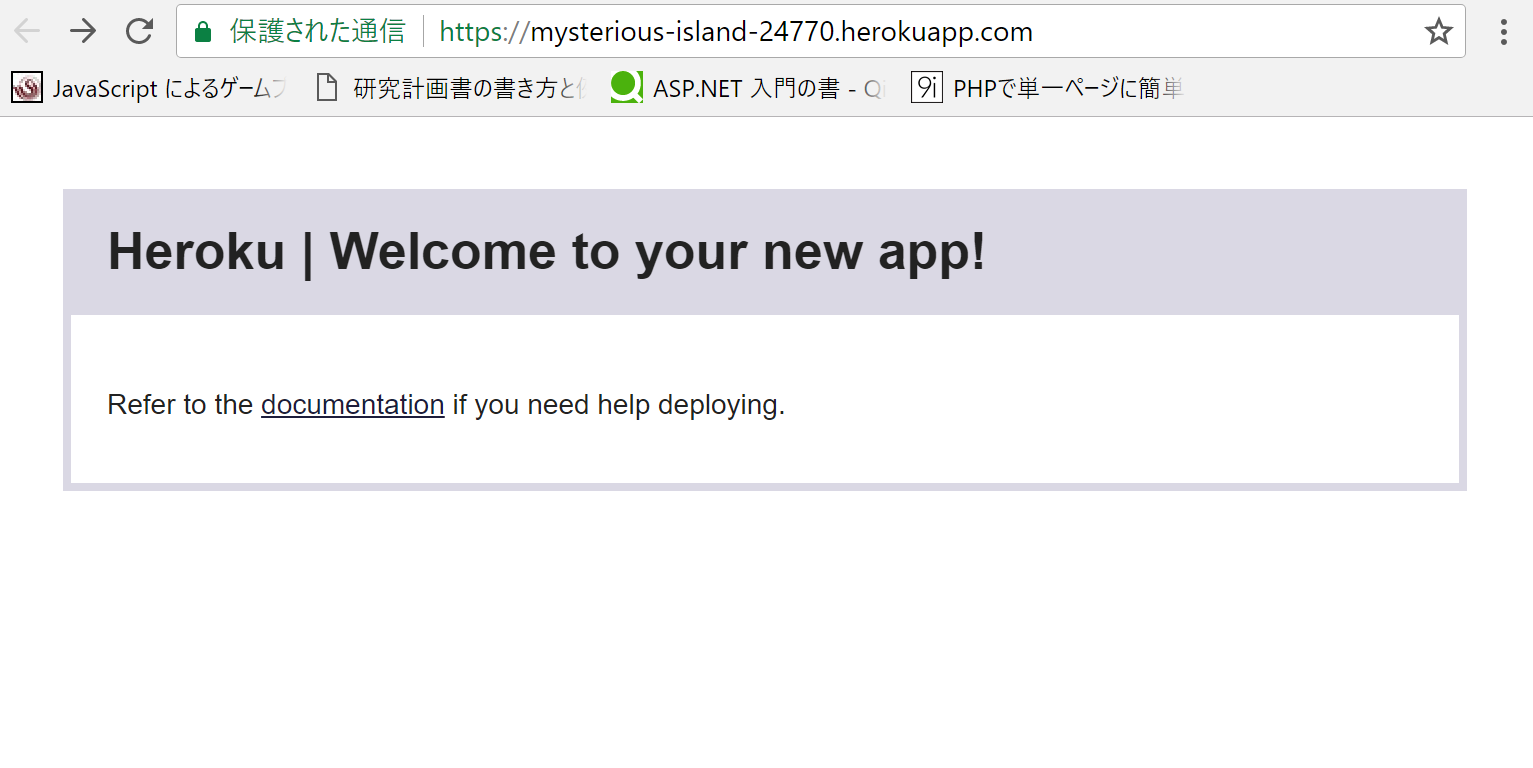Navigate back using the back arrow
Viewport: 1533px width, 768px height.
[27, 31]
